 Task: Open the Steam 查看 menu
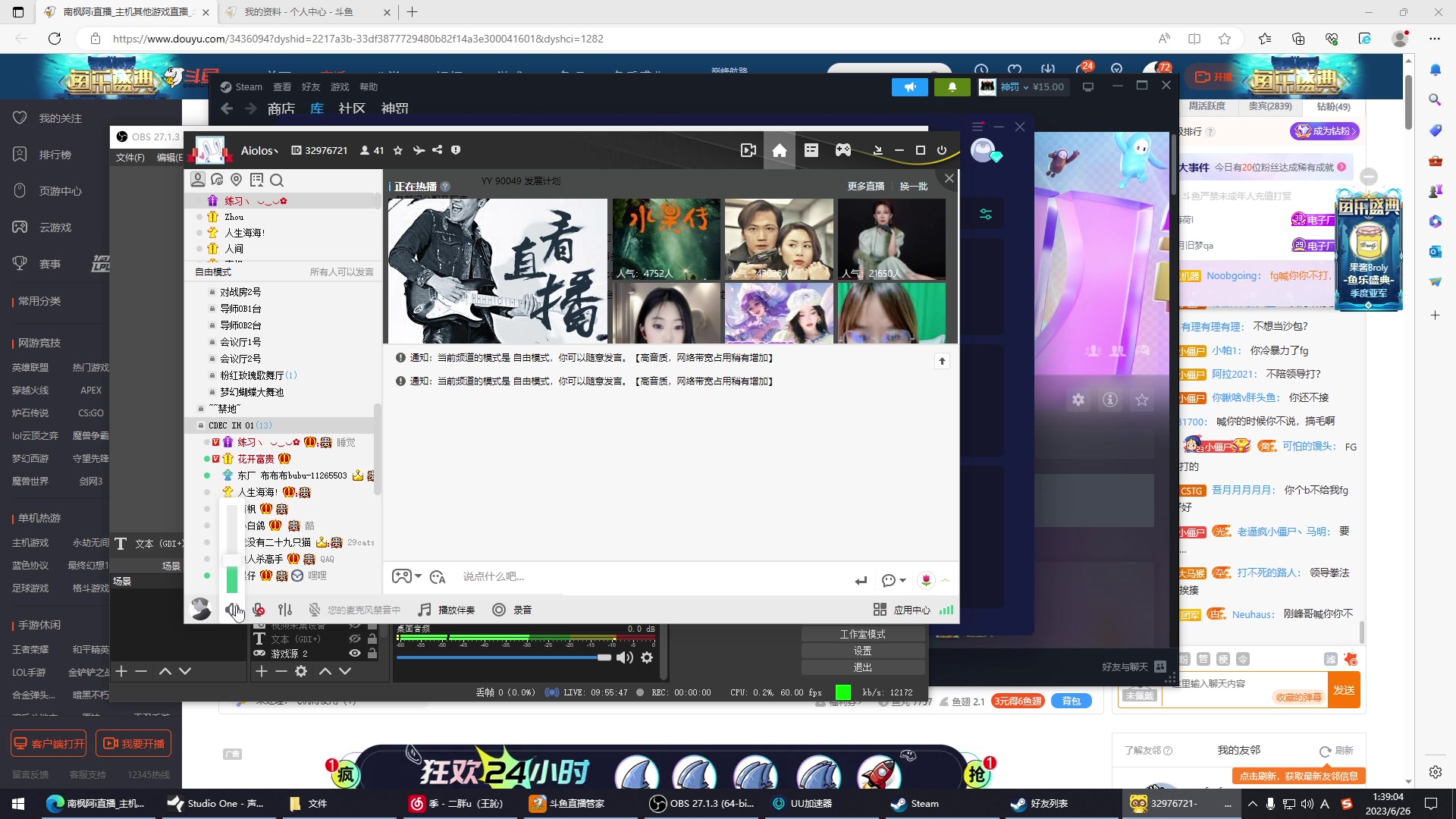pos(282,87)
